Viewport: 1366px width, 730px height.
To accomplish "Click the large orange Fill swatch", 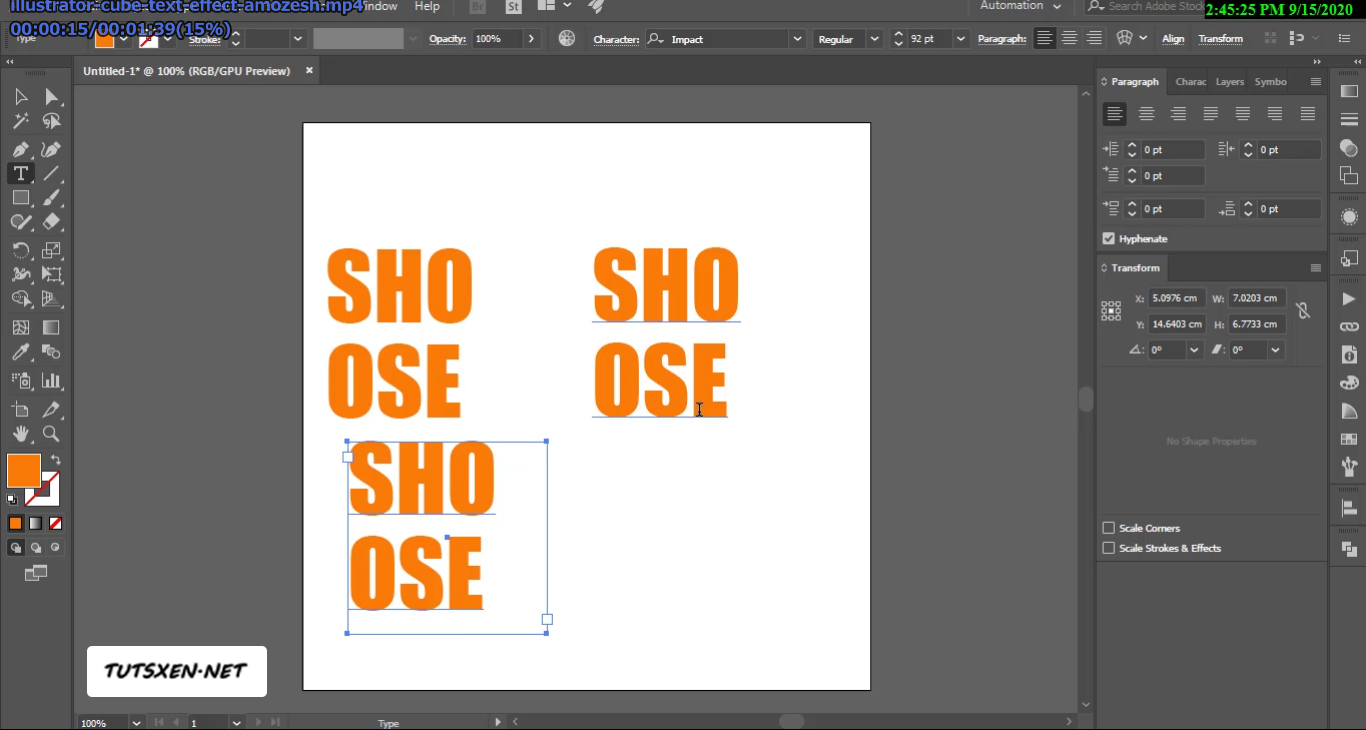I will point(24,471).
